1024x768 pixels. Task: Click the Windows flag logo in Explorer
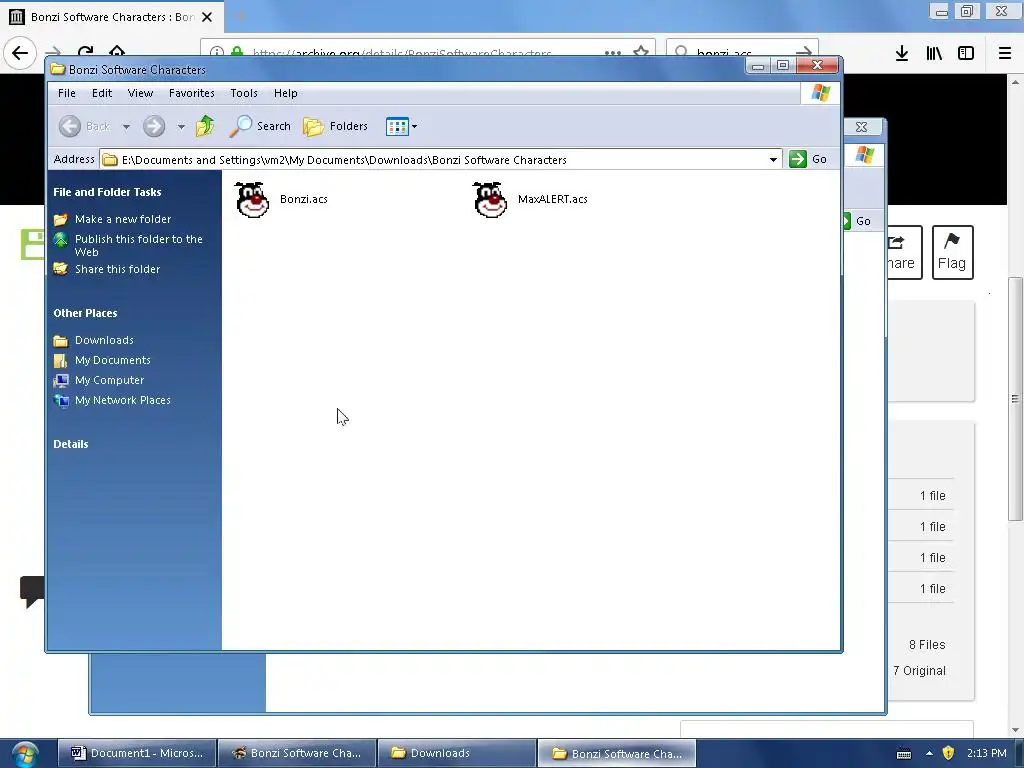point(820,93)
